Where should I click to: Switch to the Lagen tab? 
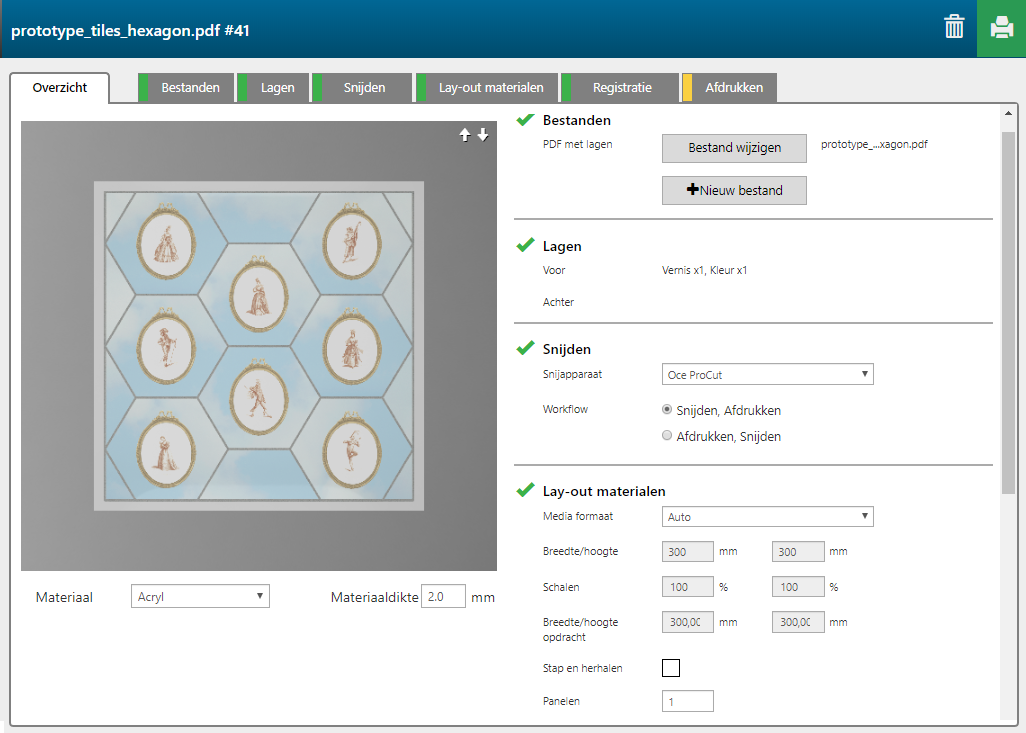[273, 88]
